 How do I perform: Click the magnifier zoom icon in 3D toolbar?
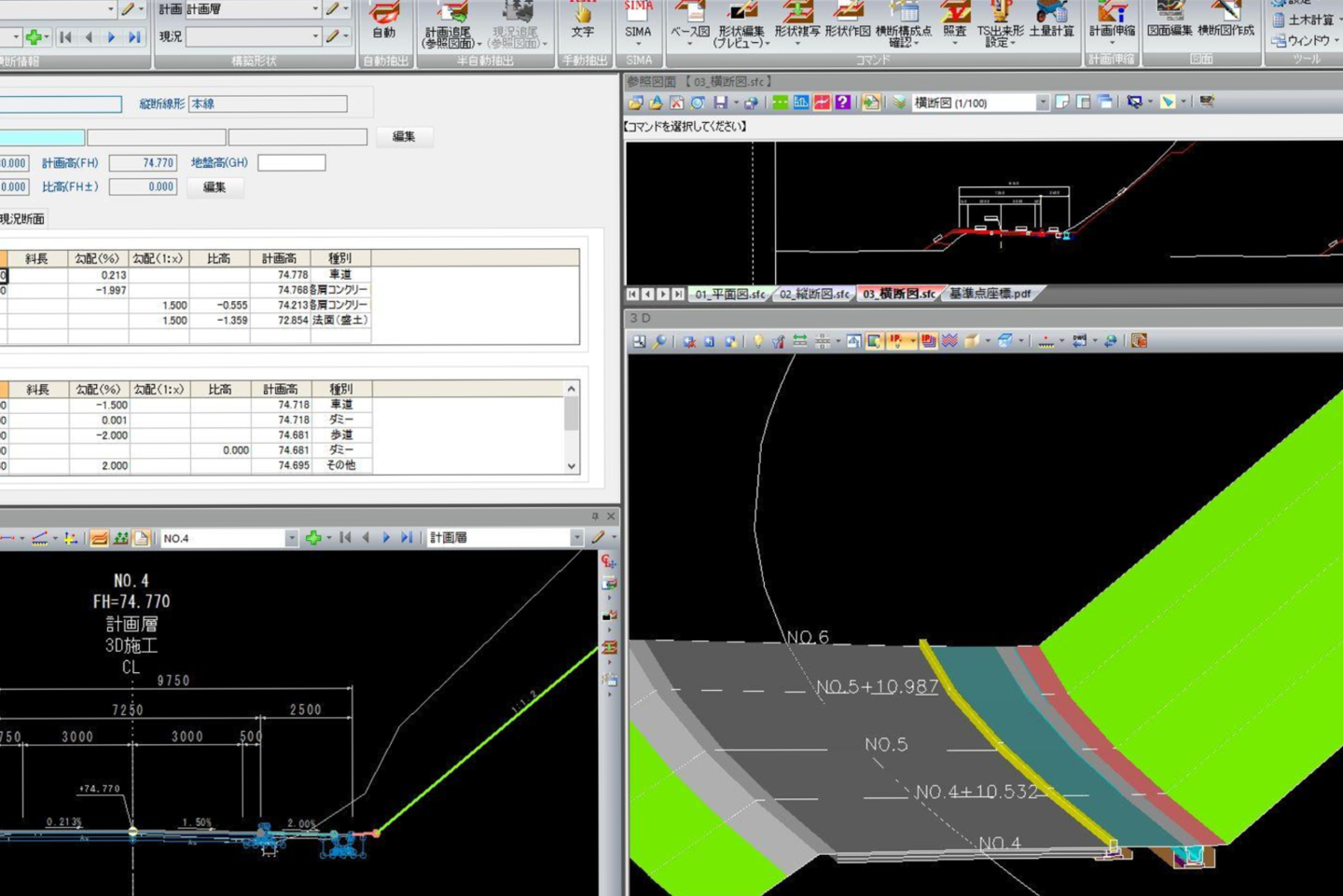(659, 341)
